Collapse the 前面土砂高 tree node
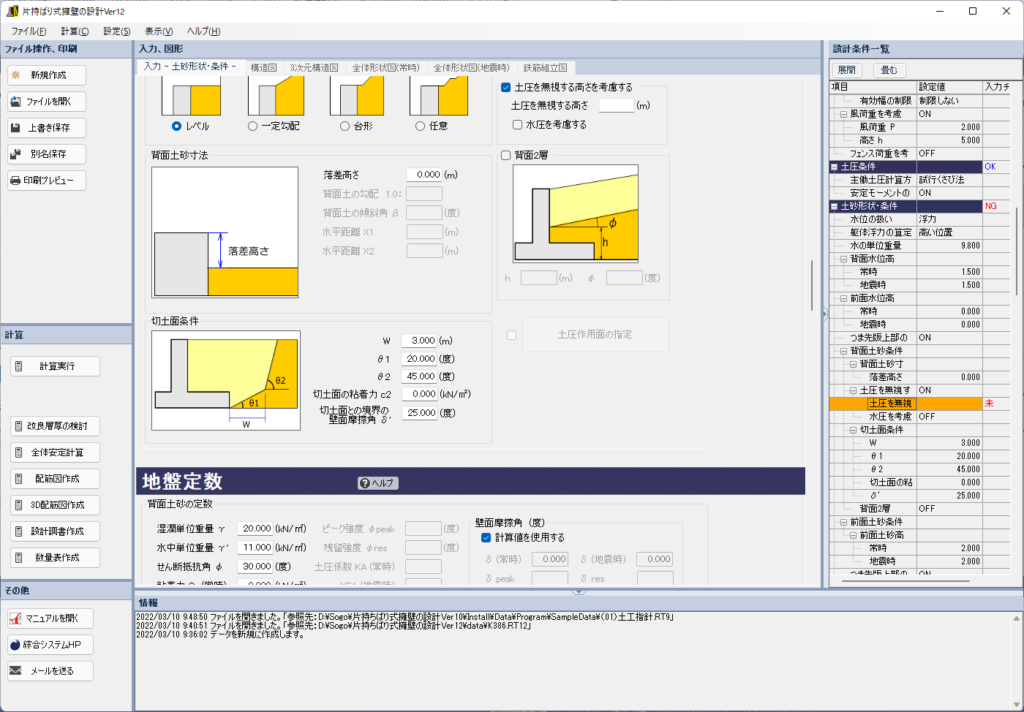The image size is (1024, 712). tap(853, 535)
